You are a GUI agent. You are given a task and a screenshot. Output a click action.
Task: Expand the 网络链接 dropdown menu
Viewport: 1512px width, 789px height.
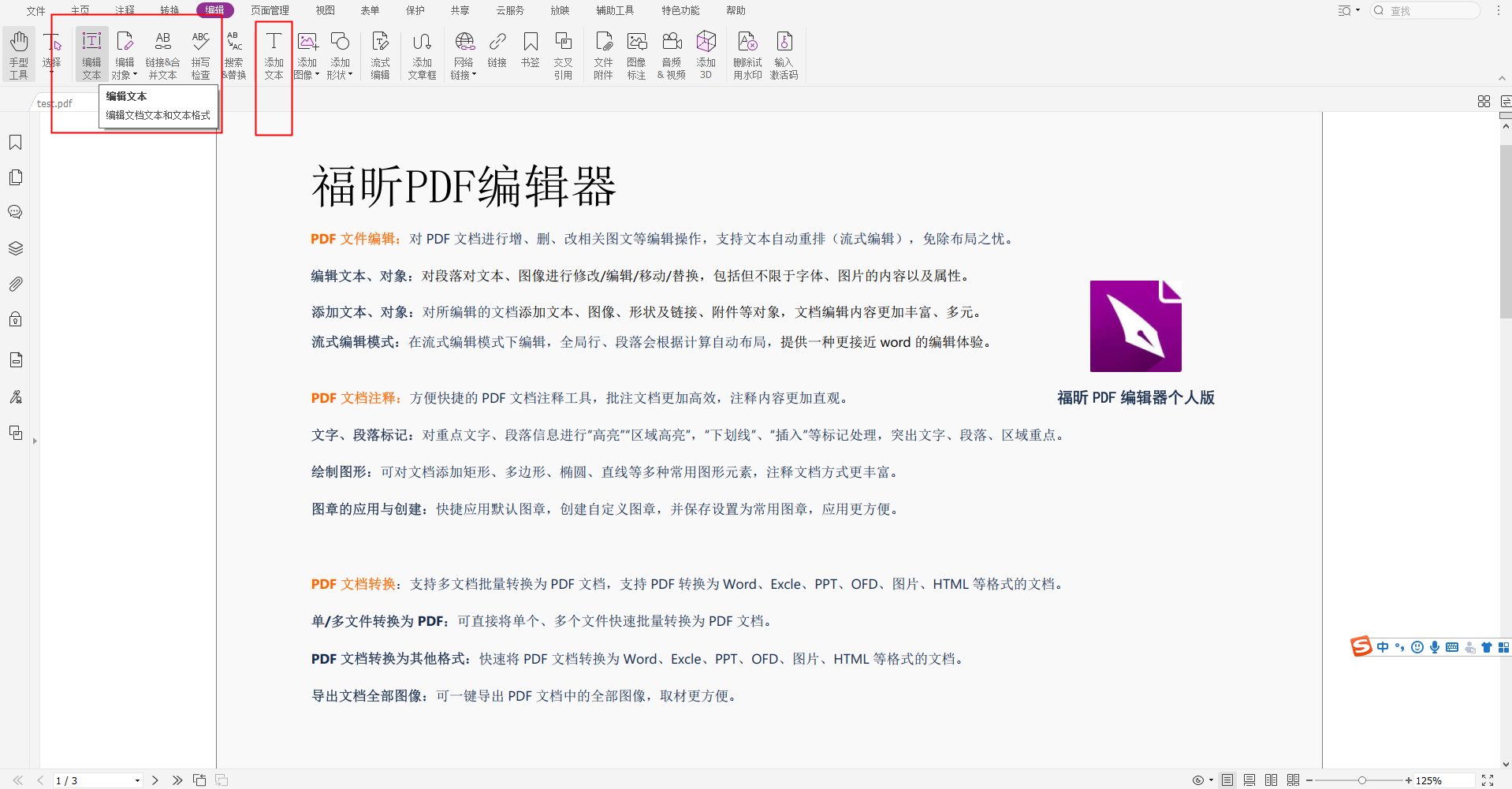[x=475, y=76]
